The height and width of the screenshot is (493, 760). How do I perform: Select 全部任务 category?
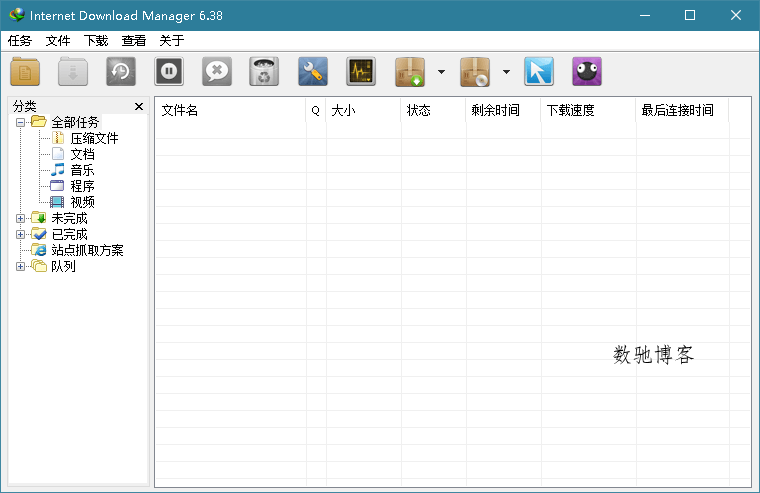pyautogui.click(x=75, y=122)
